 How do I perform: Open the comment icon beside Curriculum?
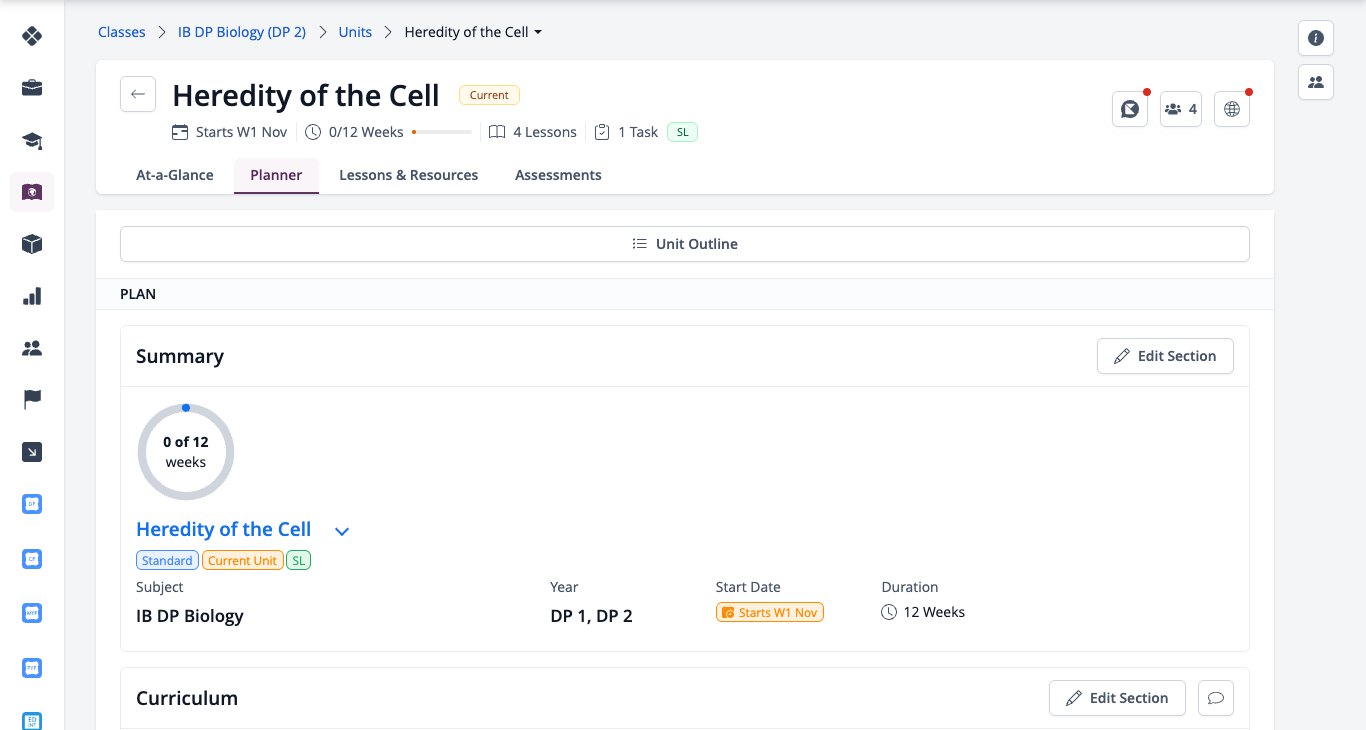[1216, 698]
